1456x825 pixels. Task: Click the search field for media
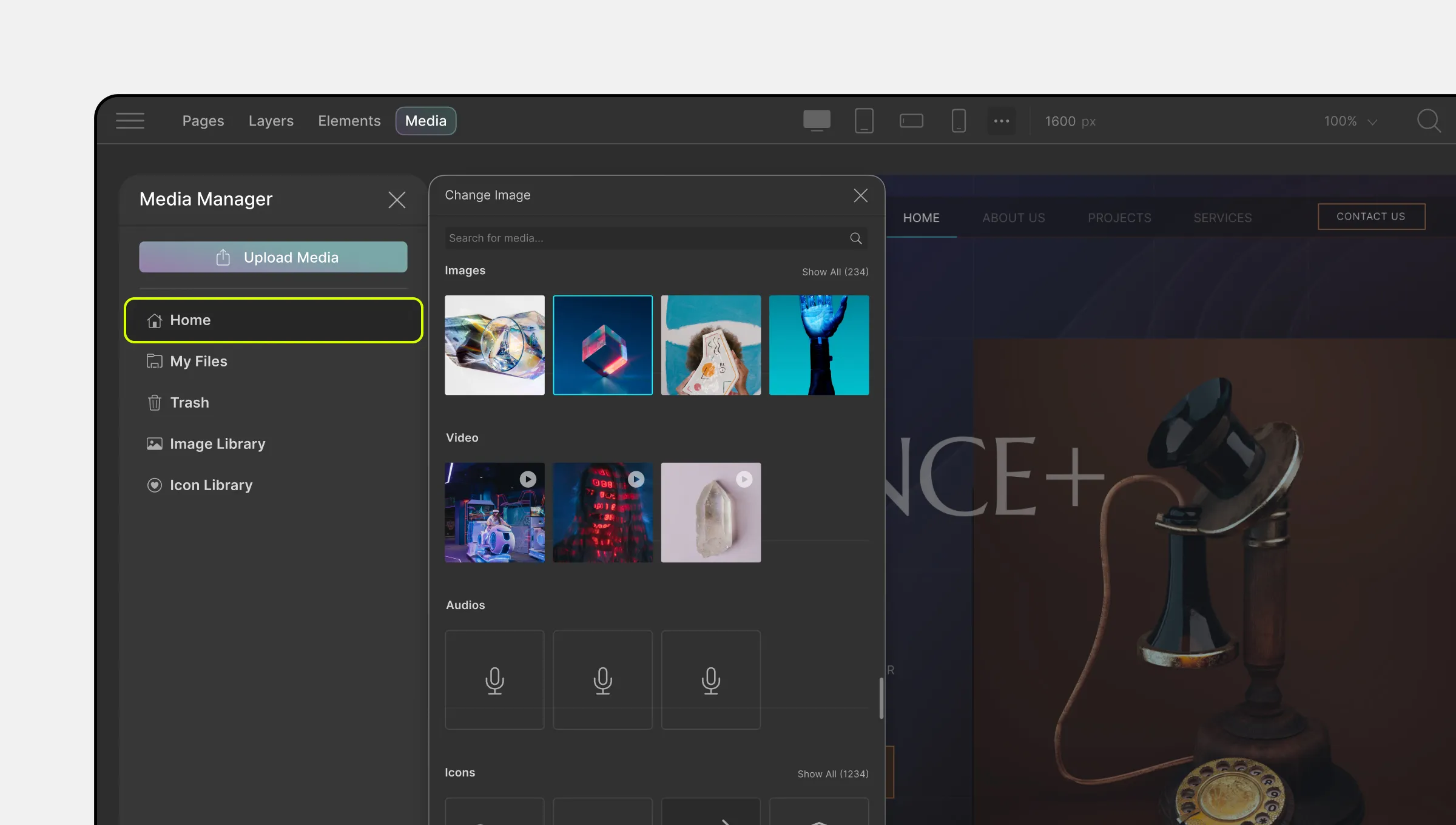[x=651, y=237]
